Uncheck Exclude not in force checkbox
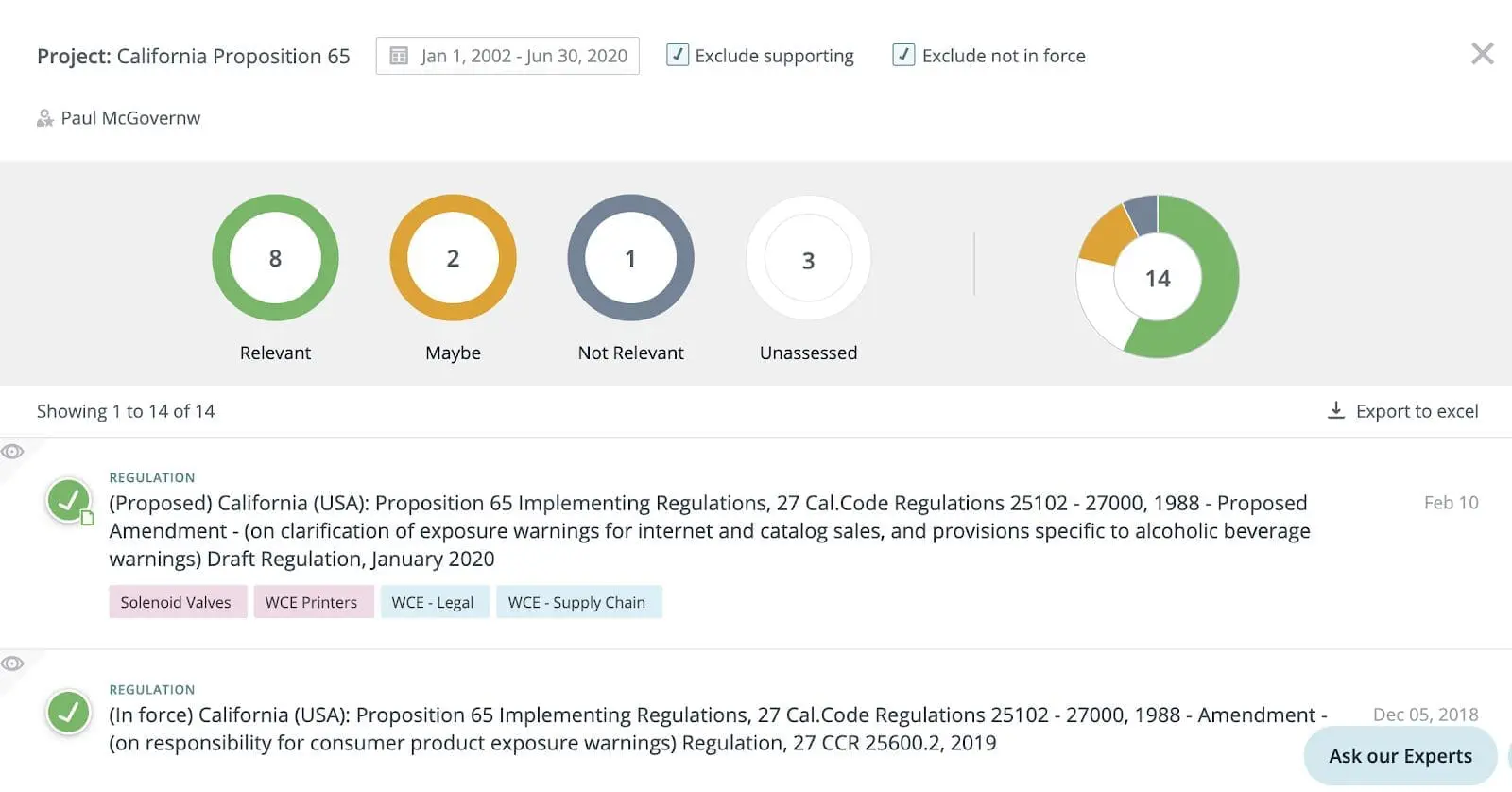1512x792 pixels. click(x=903, y=55)
